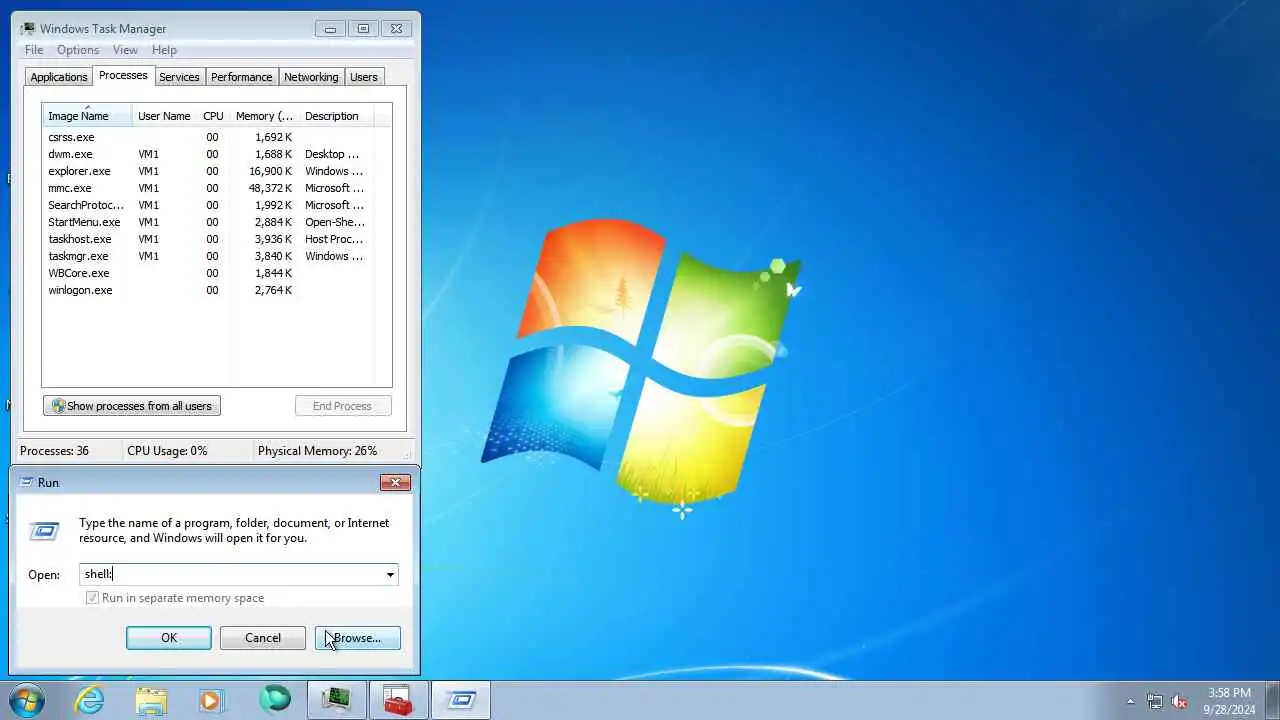Open the Windows Start menu orb
The image size is (1280, 720).
coord(26,700)
